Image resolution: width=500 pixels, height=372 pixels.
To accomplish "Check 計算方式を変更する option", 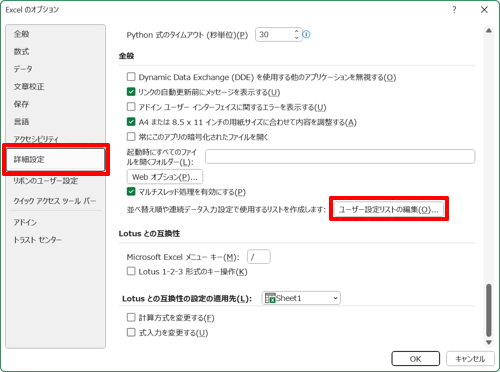I will coord(131,317).
